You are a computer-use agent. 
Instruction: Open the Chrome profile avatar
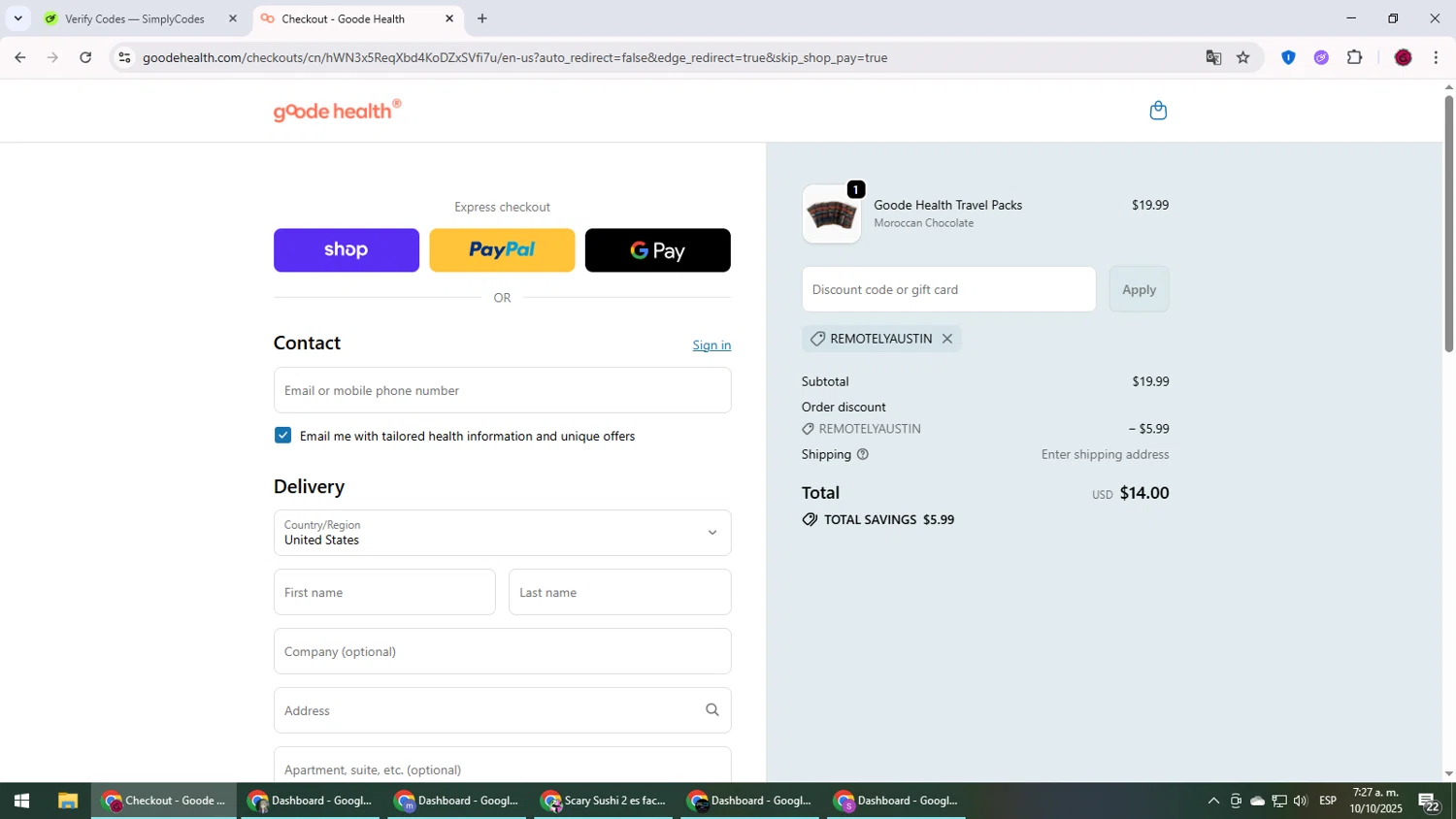pyautogui.click(x=1403, y=57)
